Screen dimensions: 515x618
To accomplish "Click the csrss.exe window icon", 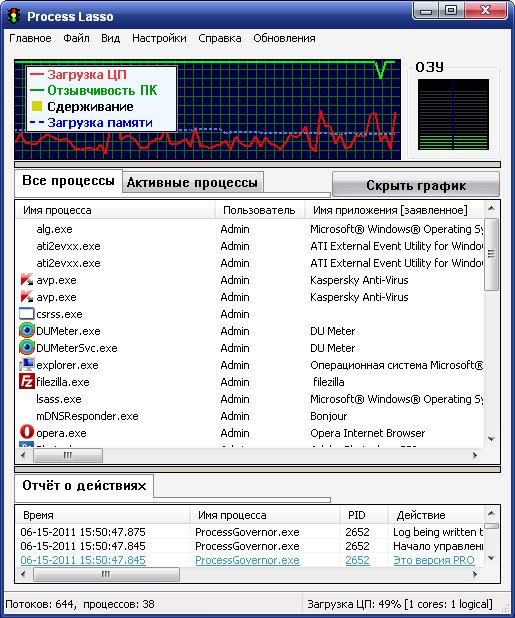I will (x=27, y=314).
